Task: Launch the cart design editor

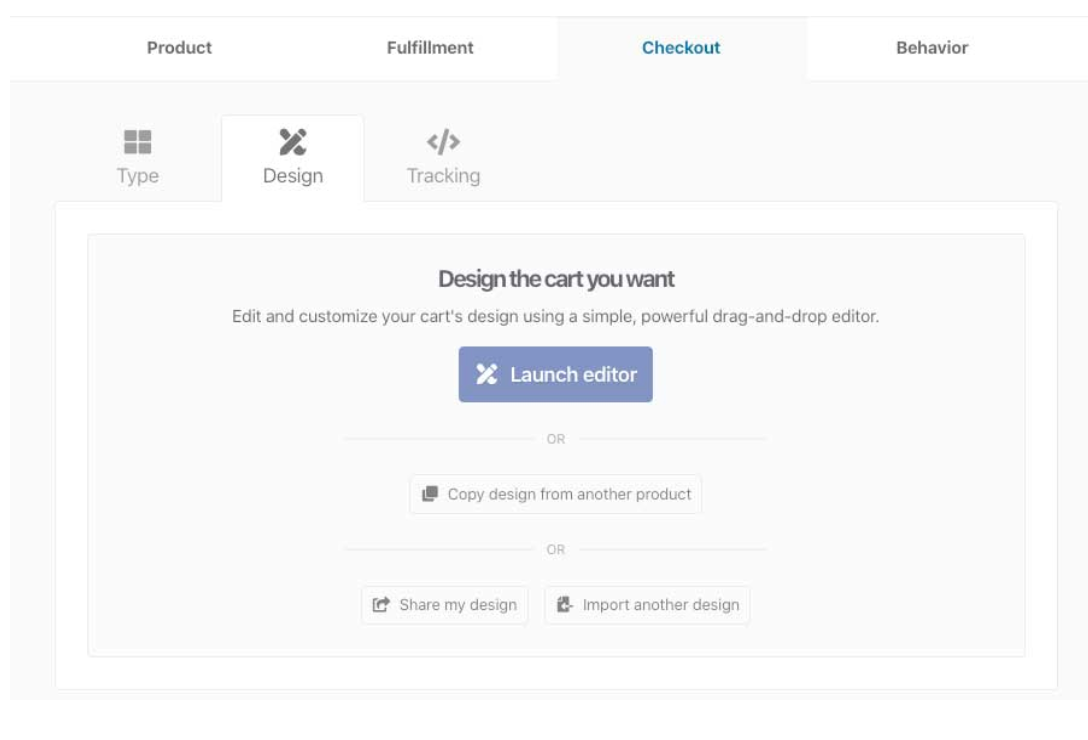Action: pyautogui.click(x=556, y=374)
